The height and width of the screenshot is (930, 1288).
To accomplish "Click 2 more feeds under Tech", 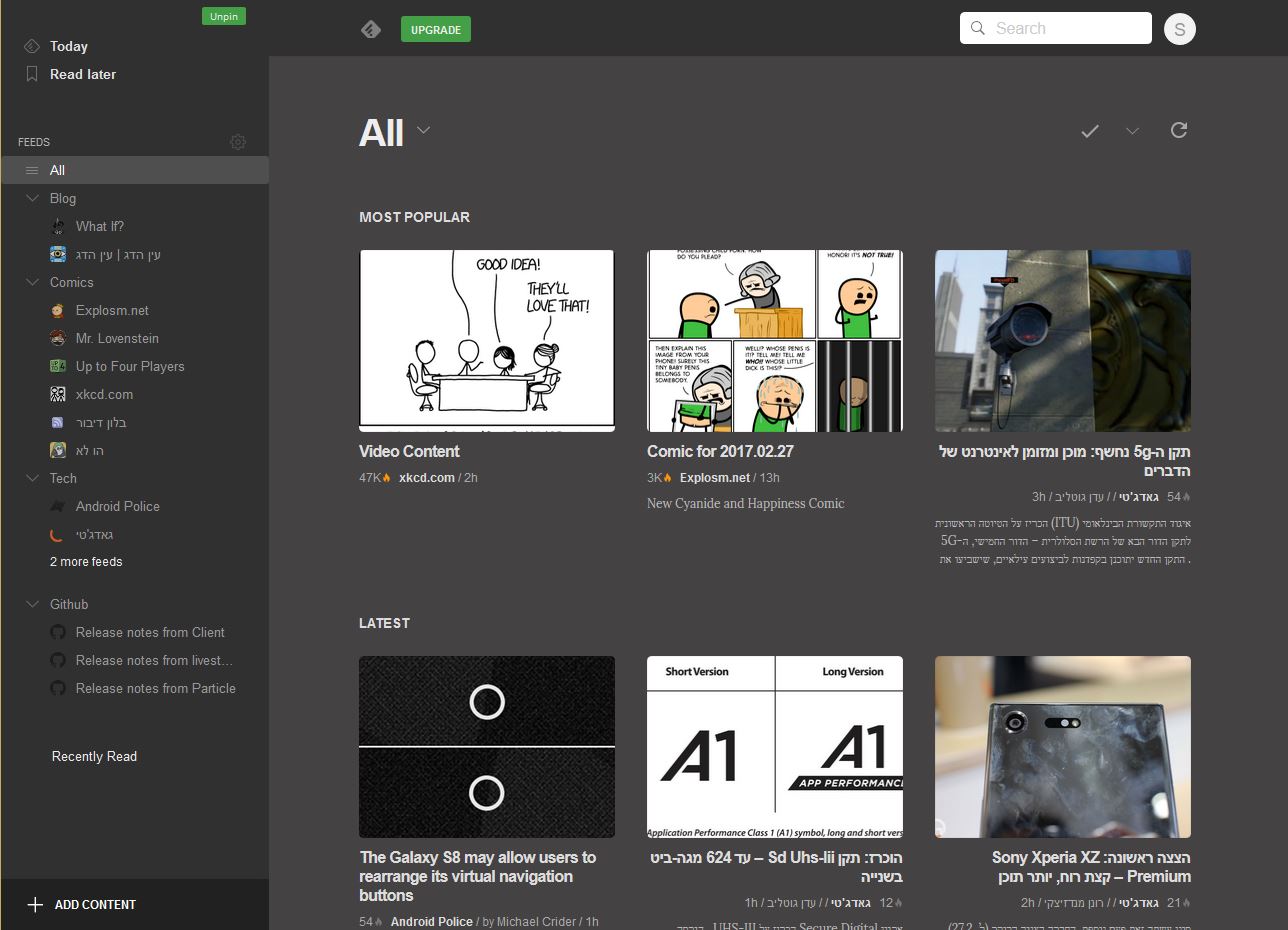I will click(x=84, y=562).
